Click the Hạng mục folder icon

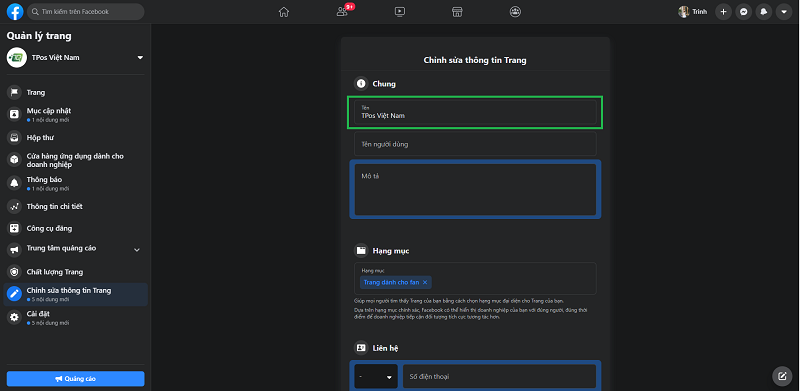361,251
